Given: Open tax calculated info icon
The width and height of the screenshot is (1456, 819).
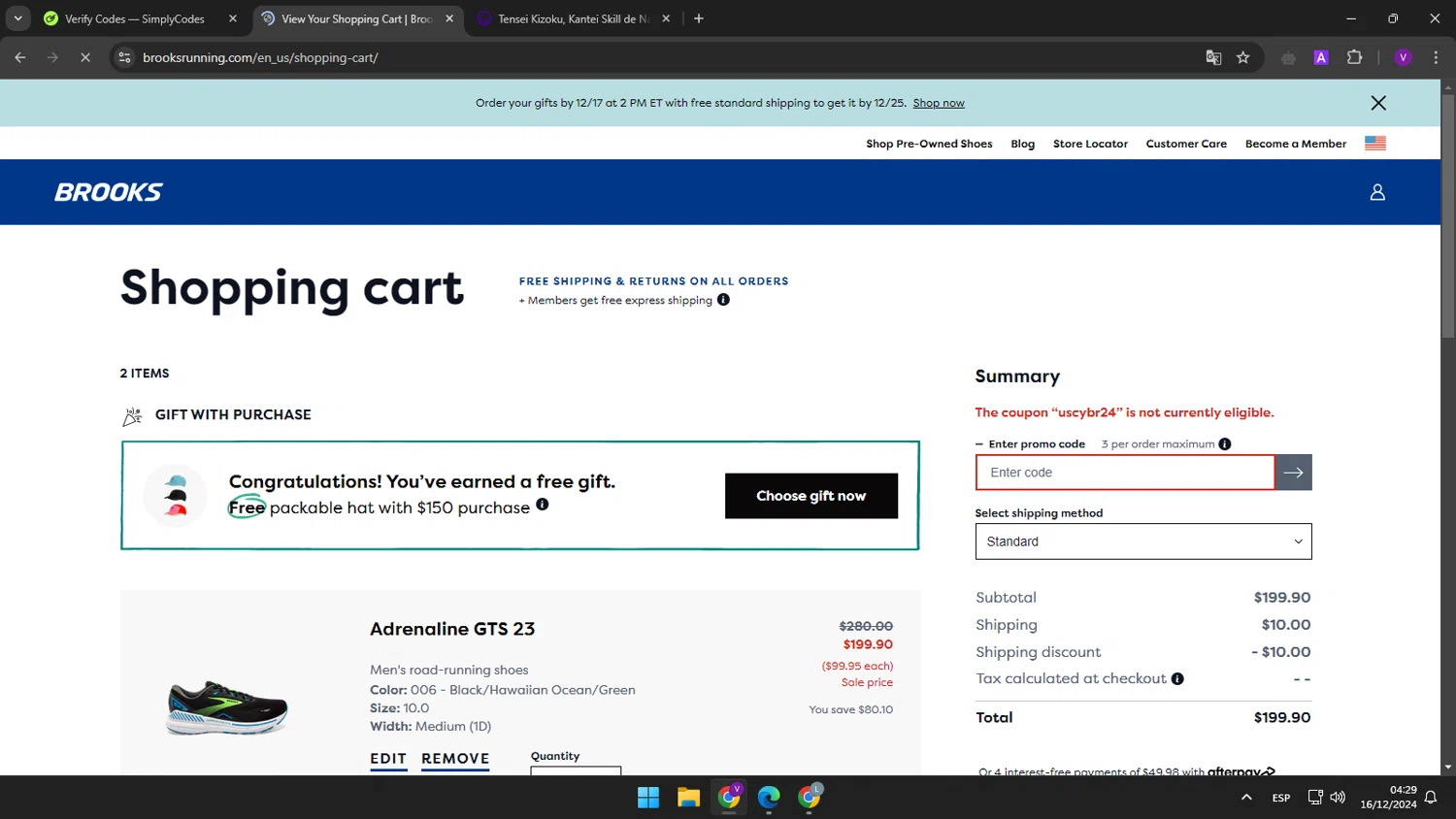Looking at the screenshot, I should pos(1177,679).
